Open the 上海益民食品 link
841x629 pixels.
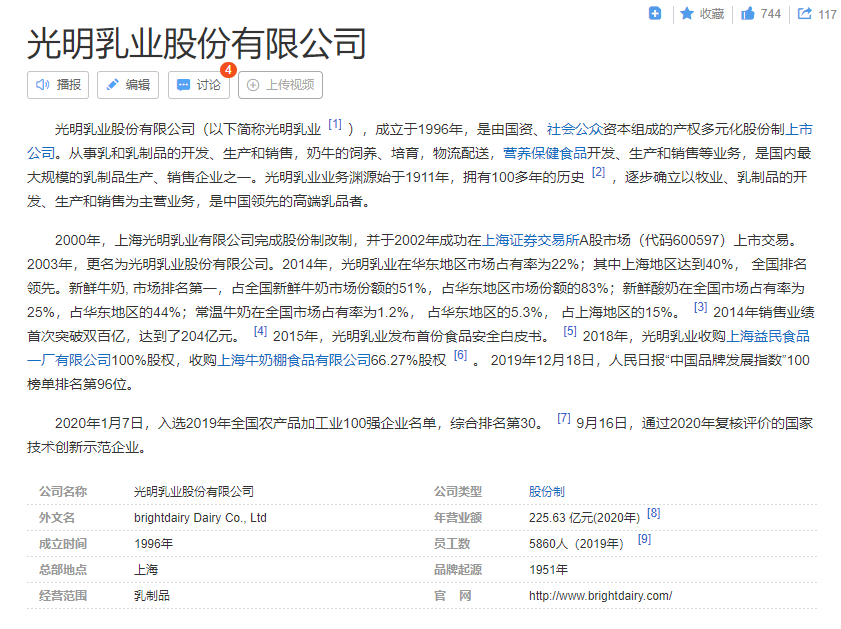[768, 336]
